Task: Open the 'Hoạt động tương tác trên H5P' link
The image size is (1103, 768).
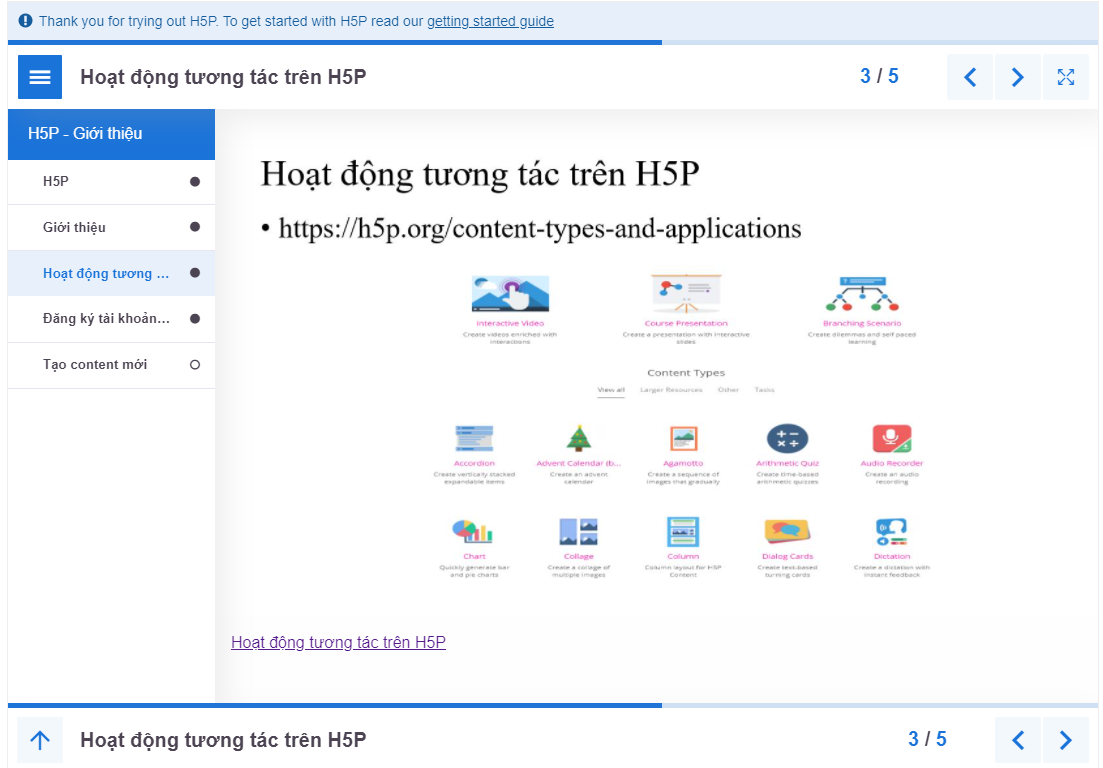Action: (338, 642)
